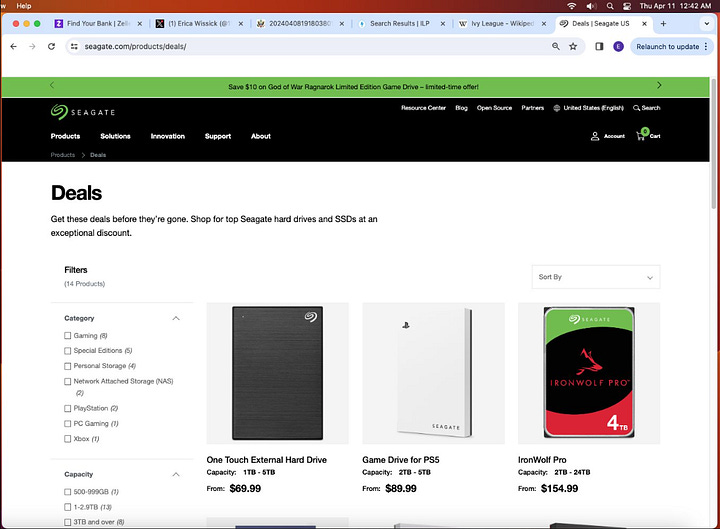This screenshot has height=529, width=720.
Task: Show previous promo banner message
Action: pos(52,85)
